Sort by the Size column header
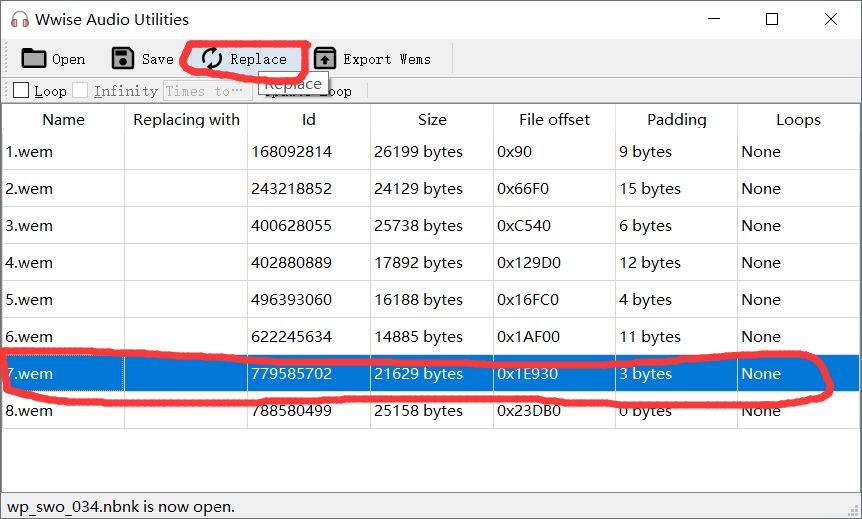This screenshot has height=519, width=862. point(432,119)
